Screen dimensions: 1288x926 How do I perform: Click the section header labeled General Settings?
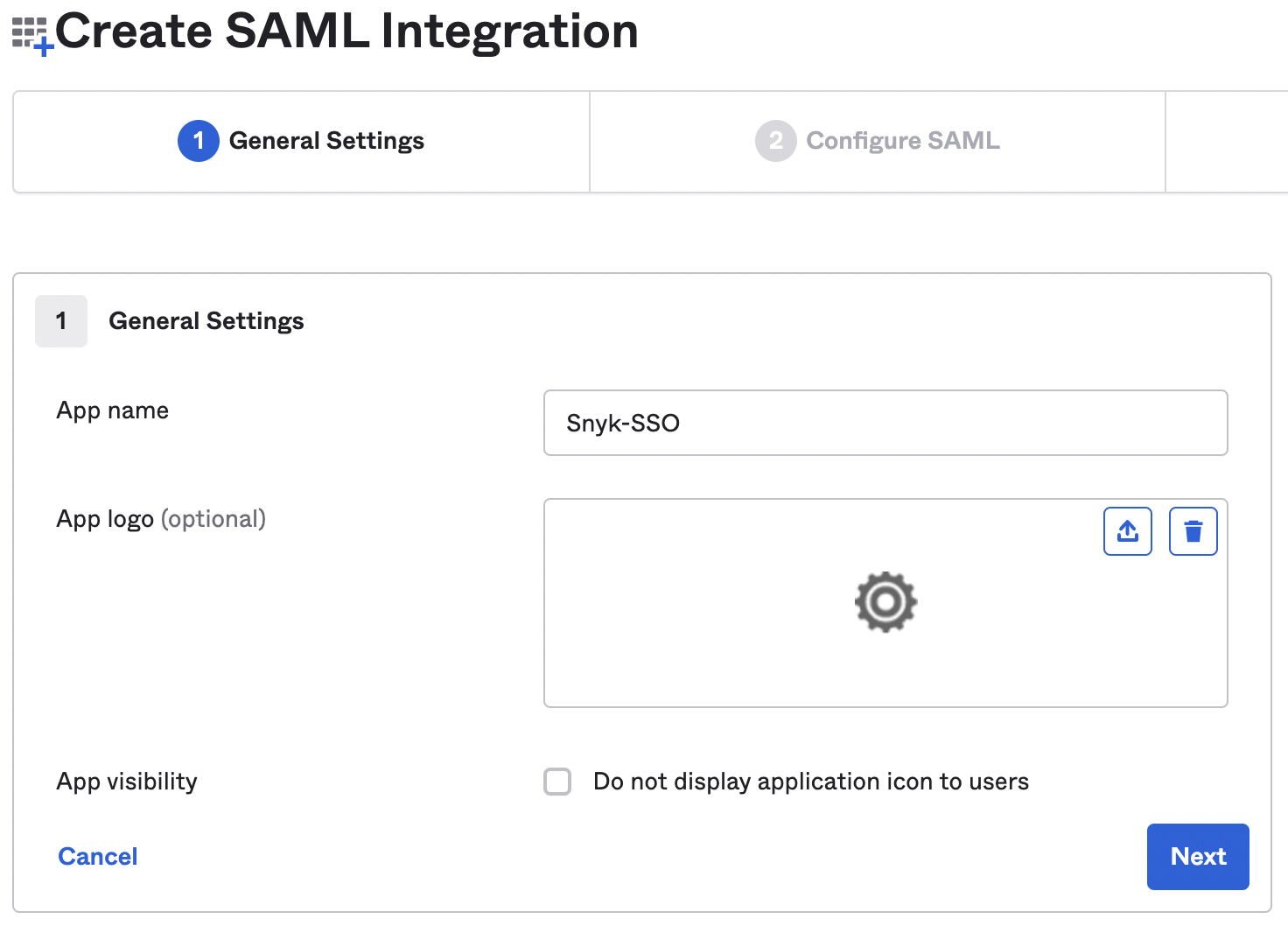[206, 321]
